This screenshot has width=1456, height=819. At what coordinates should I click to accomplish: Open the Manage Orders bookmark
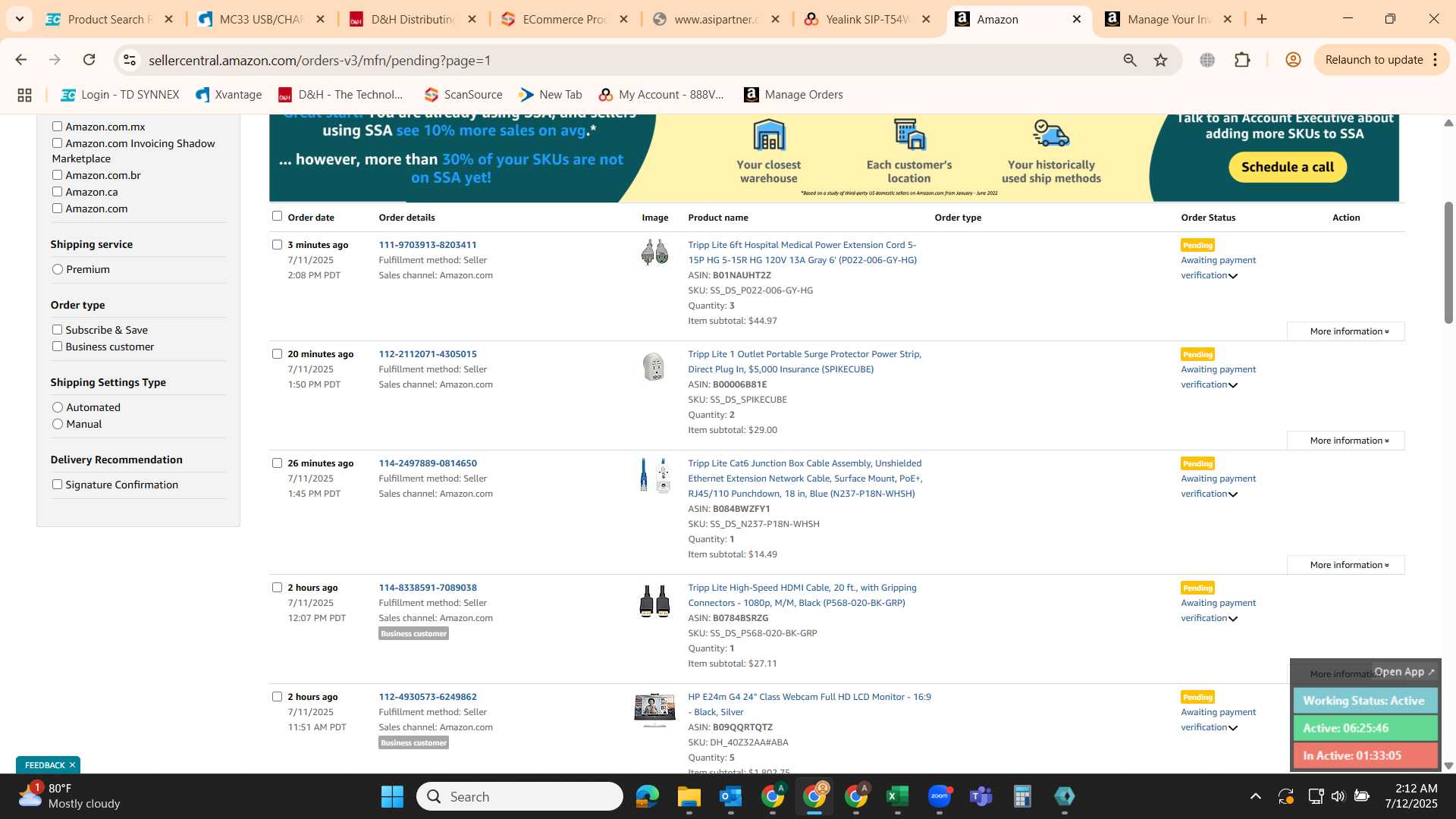click(x=794, y=95)
